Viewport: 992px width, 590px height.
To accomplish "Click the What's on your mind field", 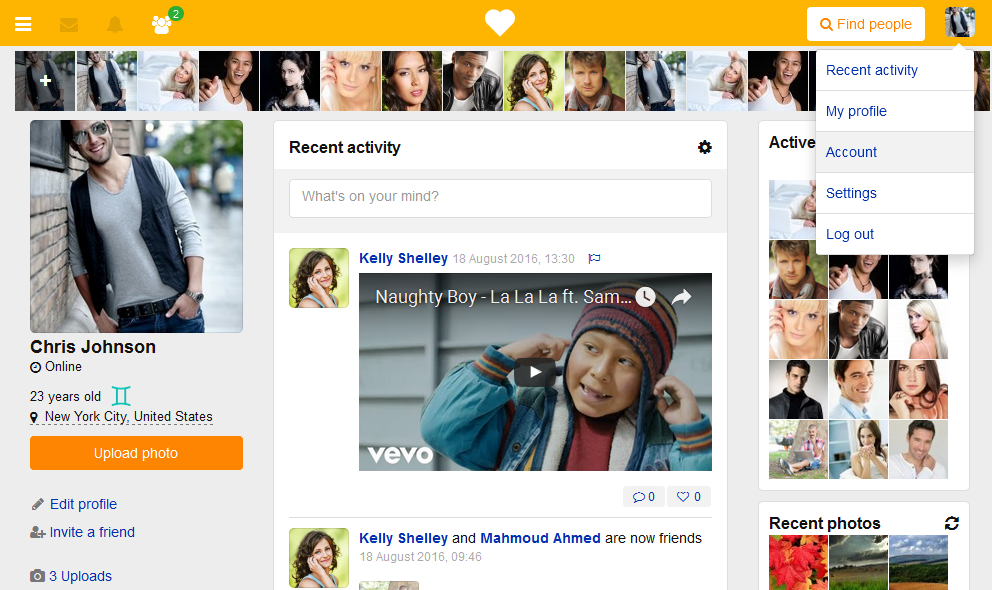I will (500, 199).
